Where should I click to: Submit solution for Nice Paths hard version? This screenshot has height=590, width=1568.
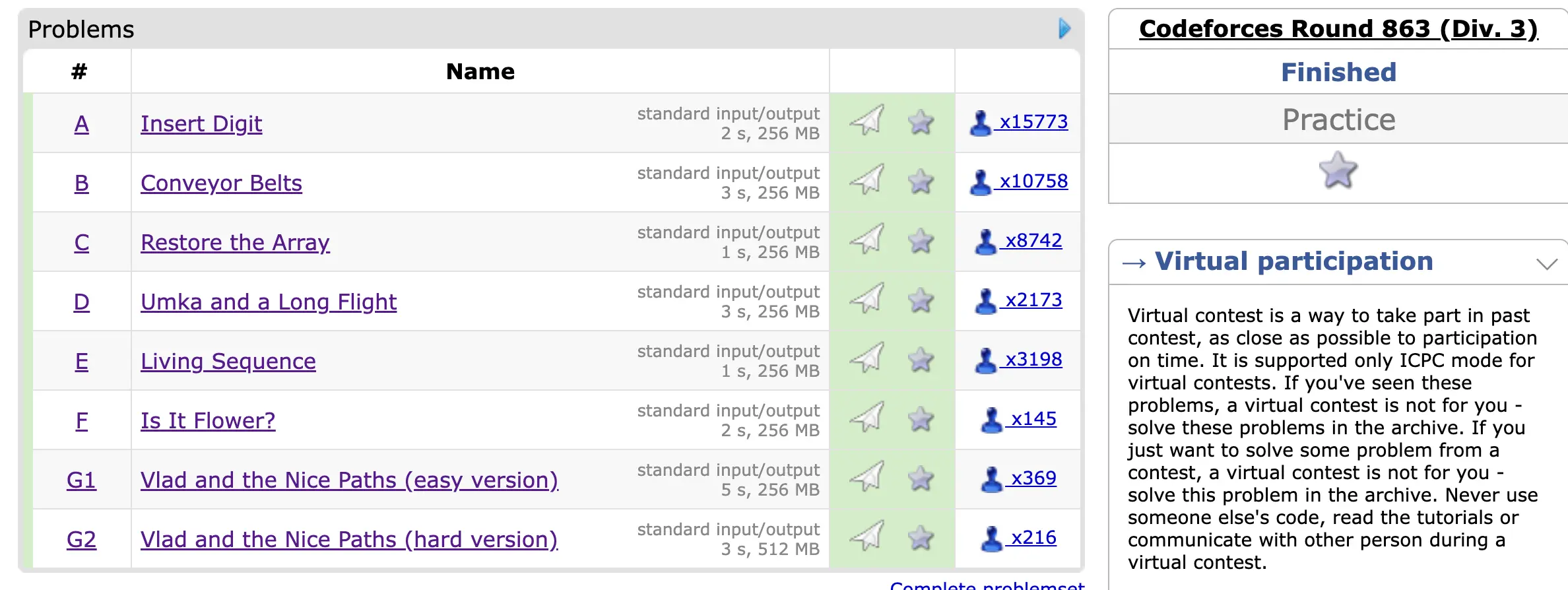866,536
